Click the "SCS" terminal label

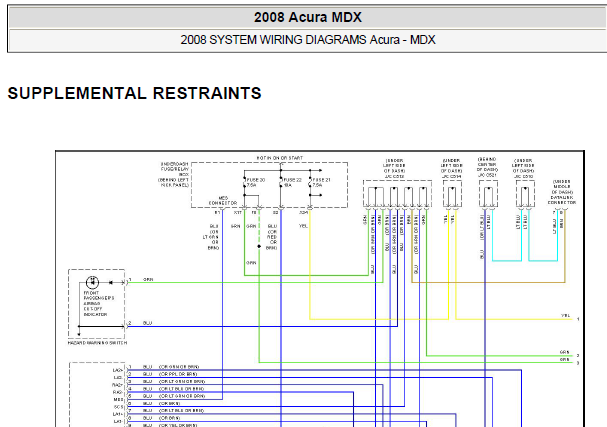[x=118, y=407]
